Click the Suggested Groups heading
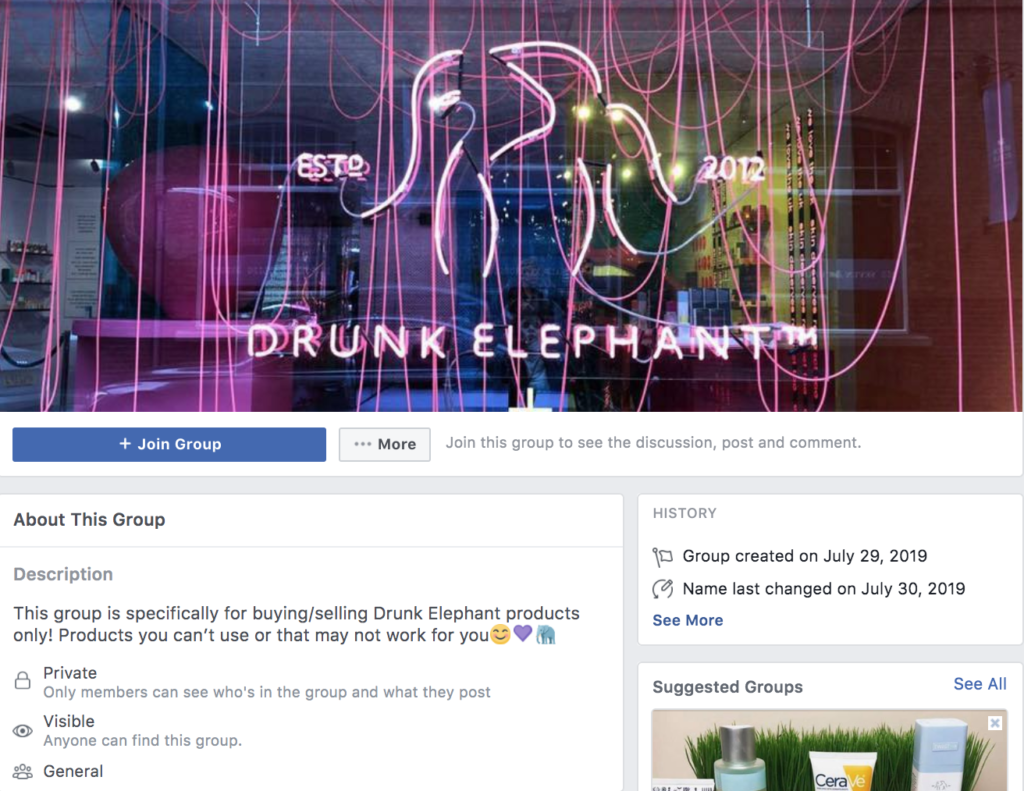Viewport: 1024px width, 791px height. (x=728, y=687)
